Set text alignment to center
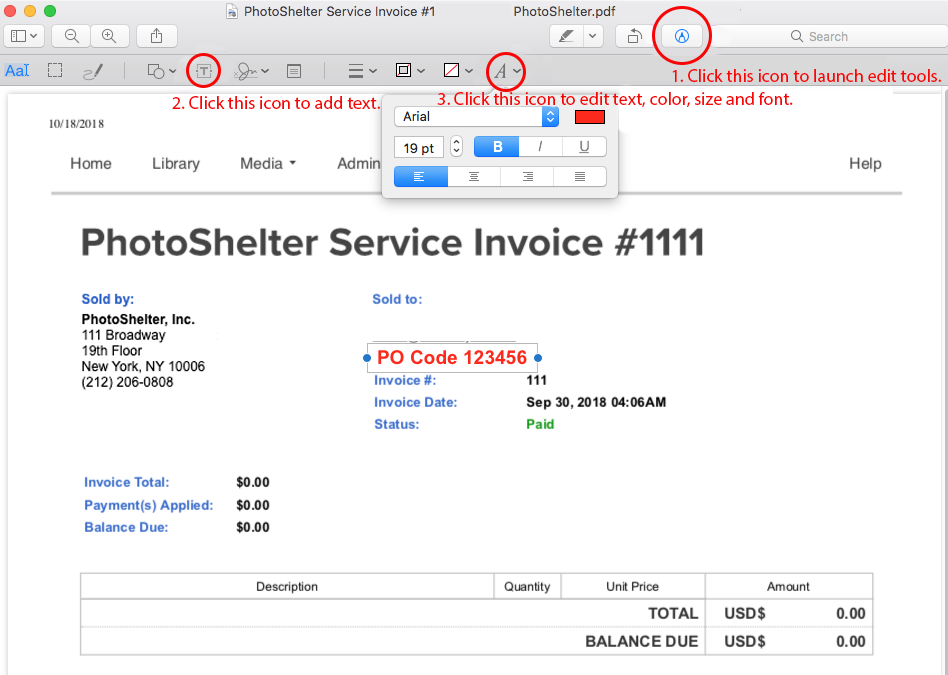The image size is (948, 675). tap(474, 177)
